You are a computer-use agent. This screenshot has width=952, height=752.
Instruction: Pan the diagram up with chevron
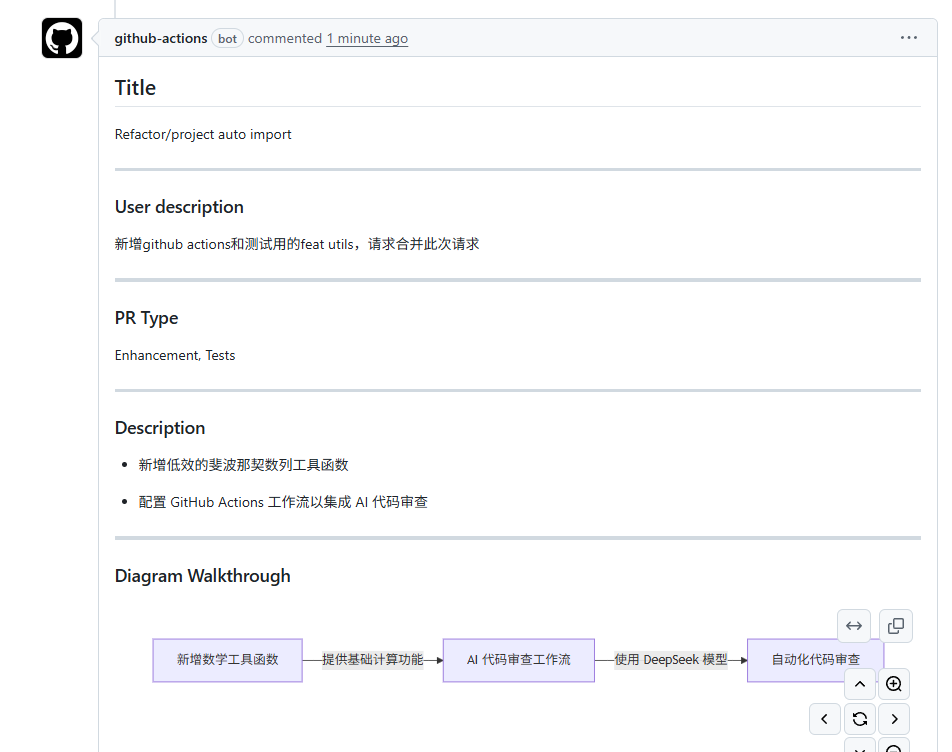(x=860, y=685)
